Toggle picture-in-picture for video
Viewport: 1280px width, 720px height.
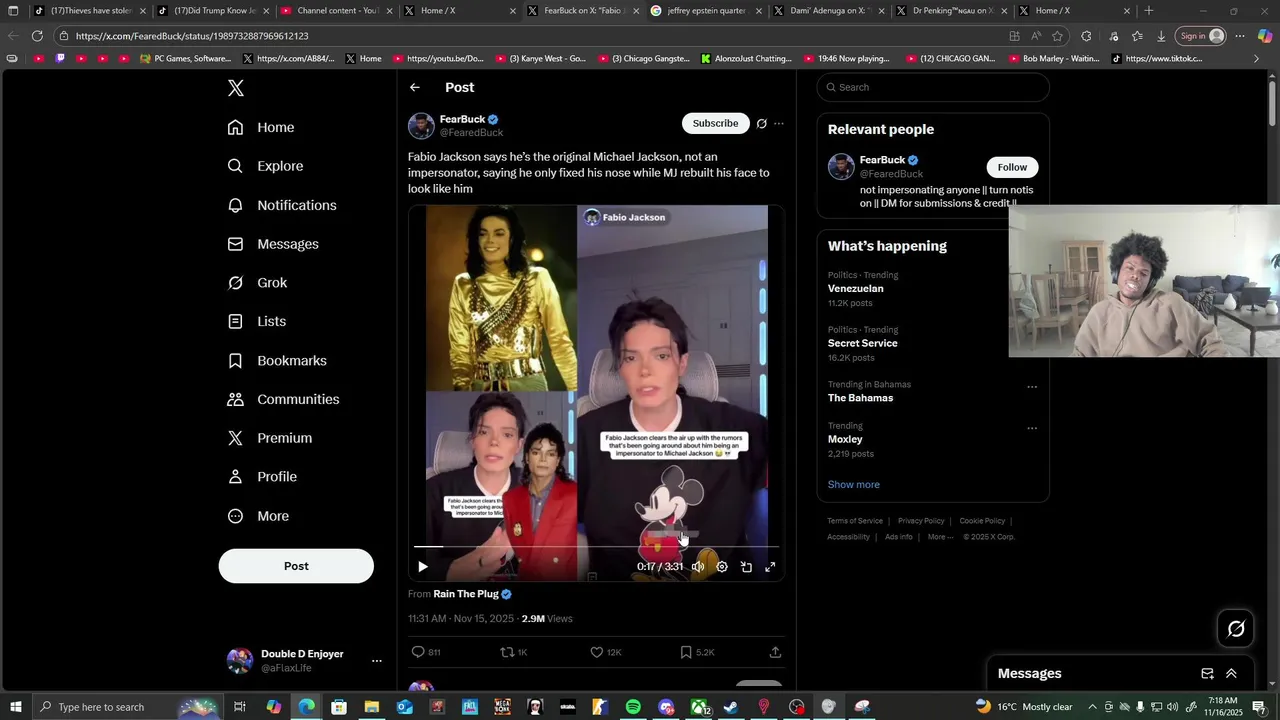(x=746, y=567)
